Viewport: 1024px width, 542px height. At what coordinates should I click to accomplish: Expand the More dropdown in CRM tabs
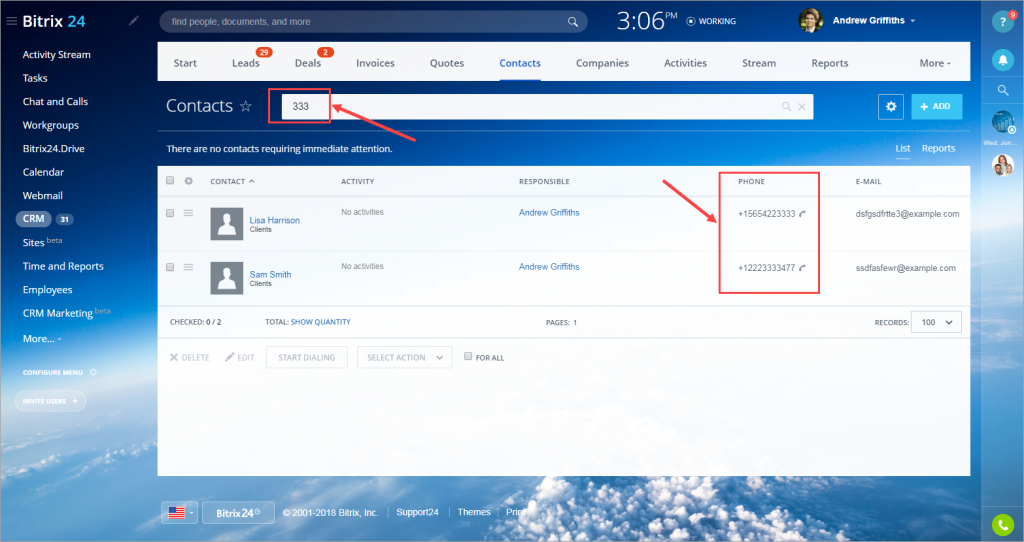coord(935,63)
